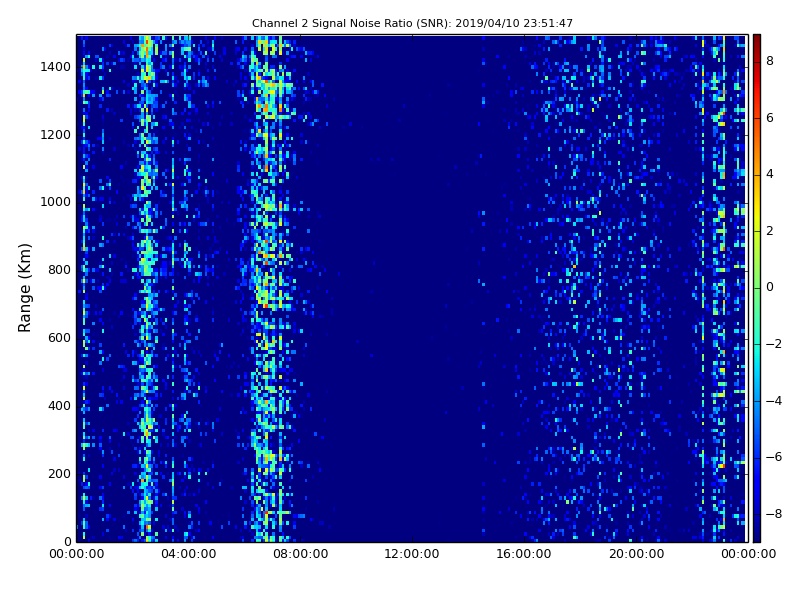Click the 800 range tick label
This screenshot has width=800, height=600.
click(59, 270)
